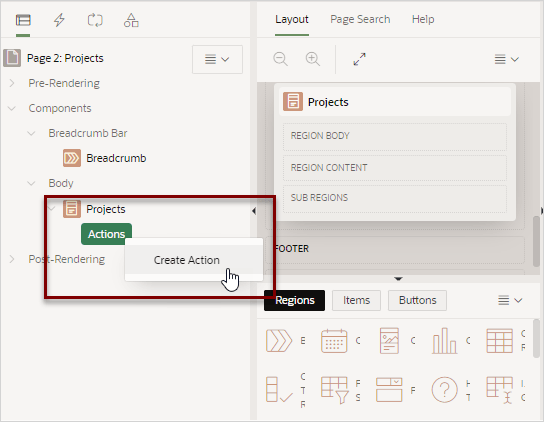Pick the Breadcrumb region from gallery
Screen dimensions: 544x422
point(279,341)
